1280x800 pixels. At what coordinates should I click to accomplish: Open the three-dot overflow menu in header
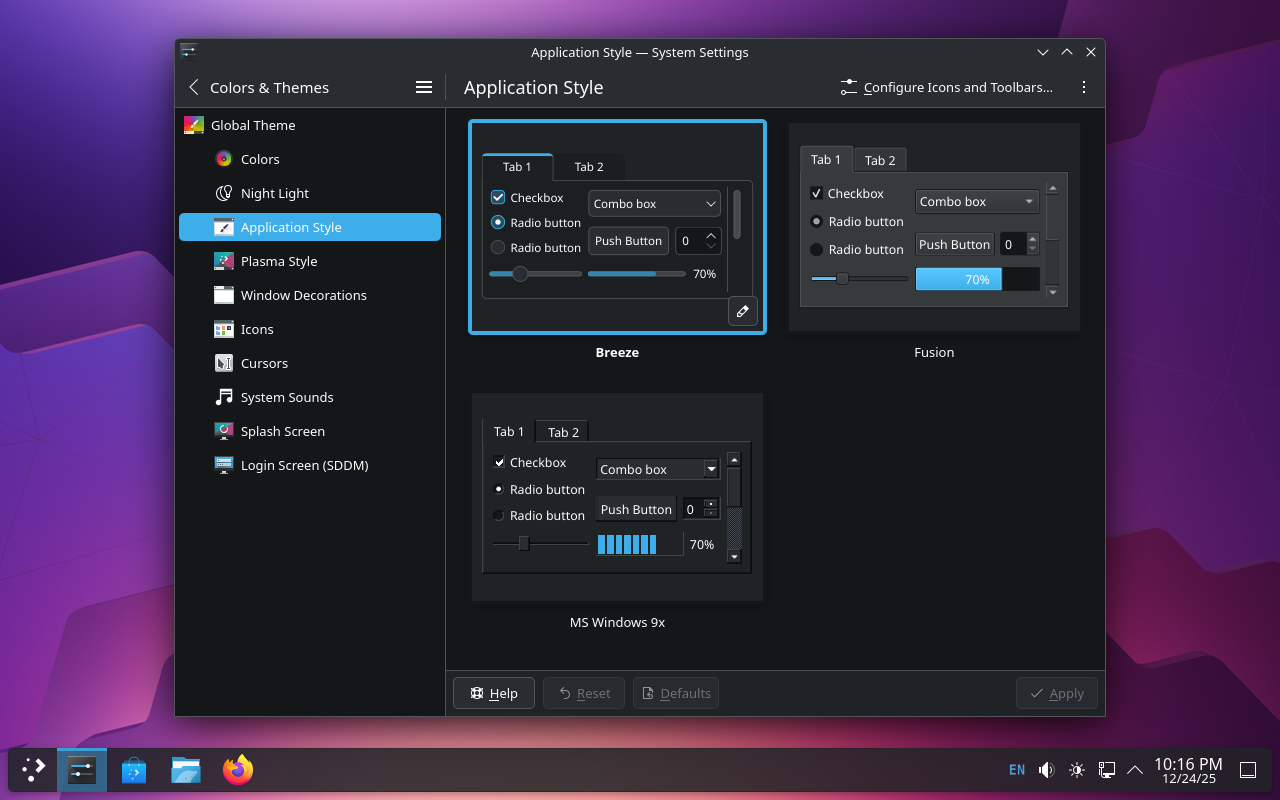(x=1084, y=88)
